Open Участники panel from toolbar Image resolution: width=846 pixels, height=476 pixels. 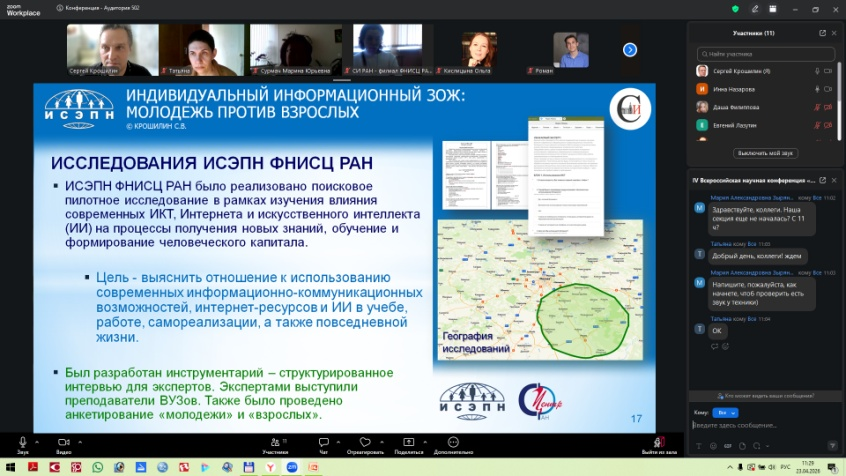pyautogui.click(x=276, y=445)
